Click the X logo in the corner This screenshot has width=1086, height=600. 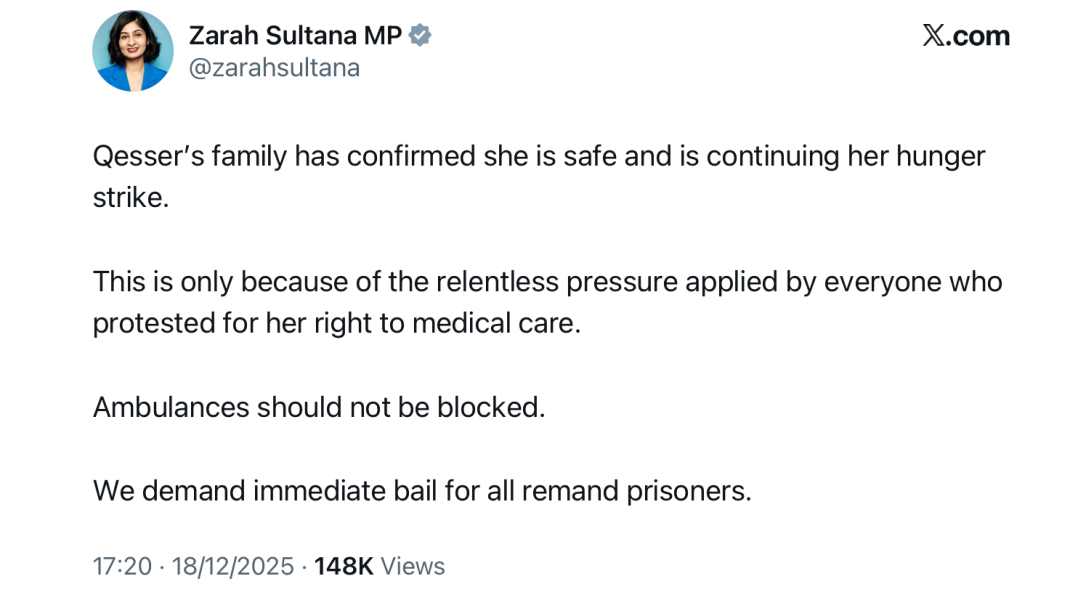pyautogui.click(x=933, y=36)
